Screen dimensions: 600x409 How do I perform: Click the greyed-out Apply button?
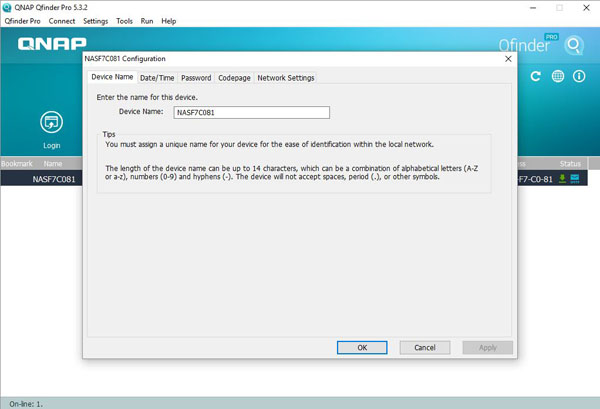(x=488, y=347)
